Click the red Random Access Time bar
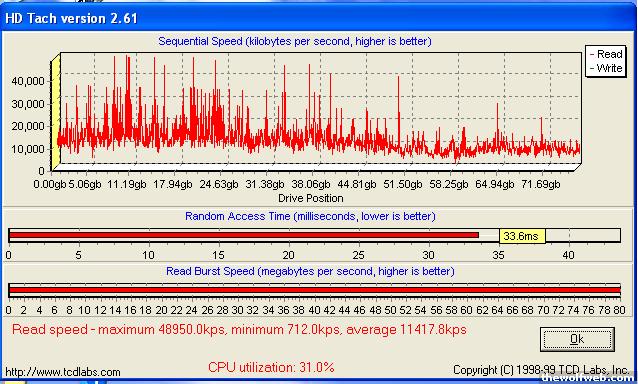Screen dimensions: 638x384 coord(244,235)
